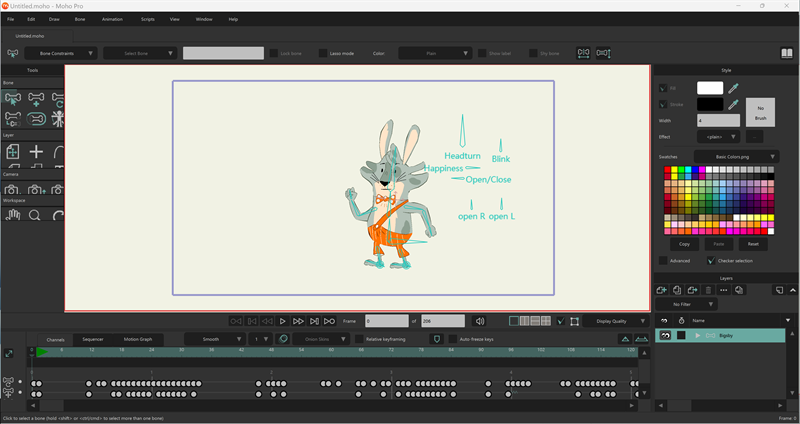
Task: Select the Transform Layer tool
Action: (12, 152)
